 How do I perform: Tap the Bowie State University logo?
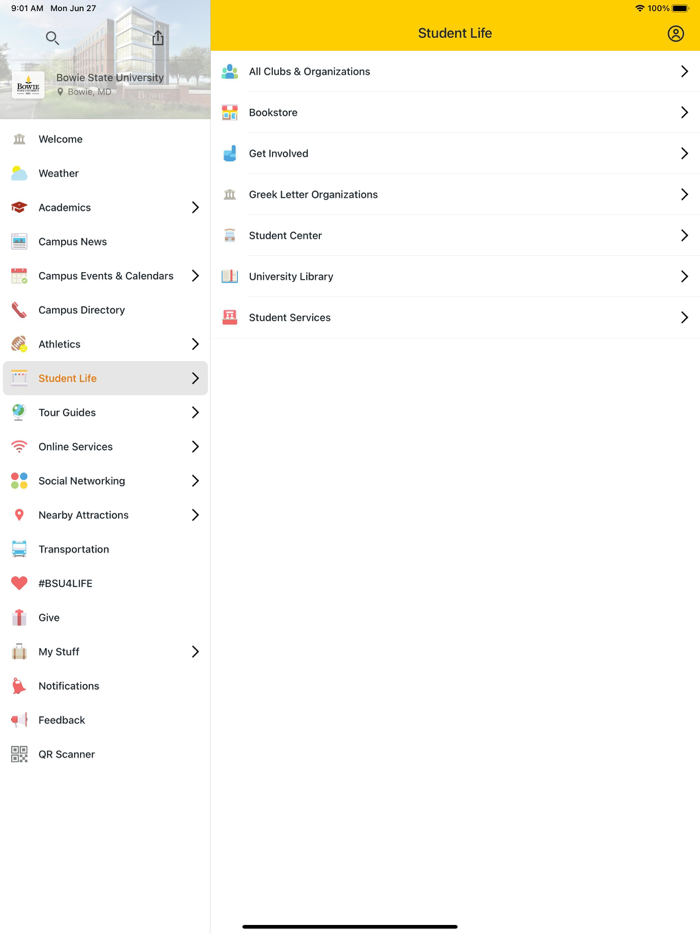(28, 85)
